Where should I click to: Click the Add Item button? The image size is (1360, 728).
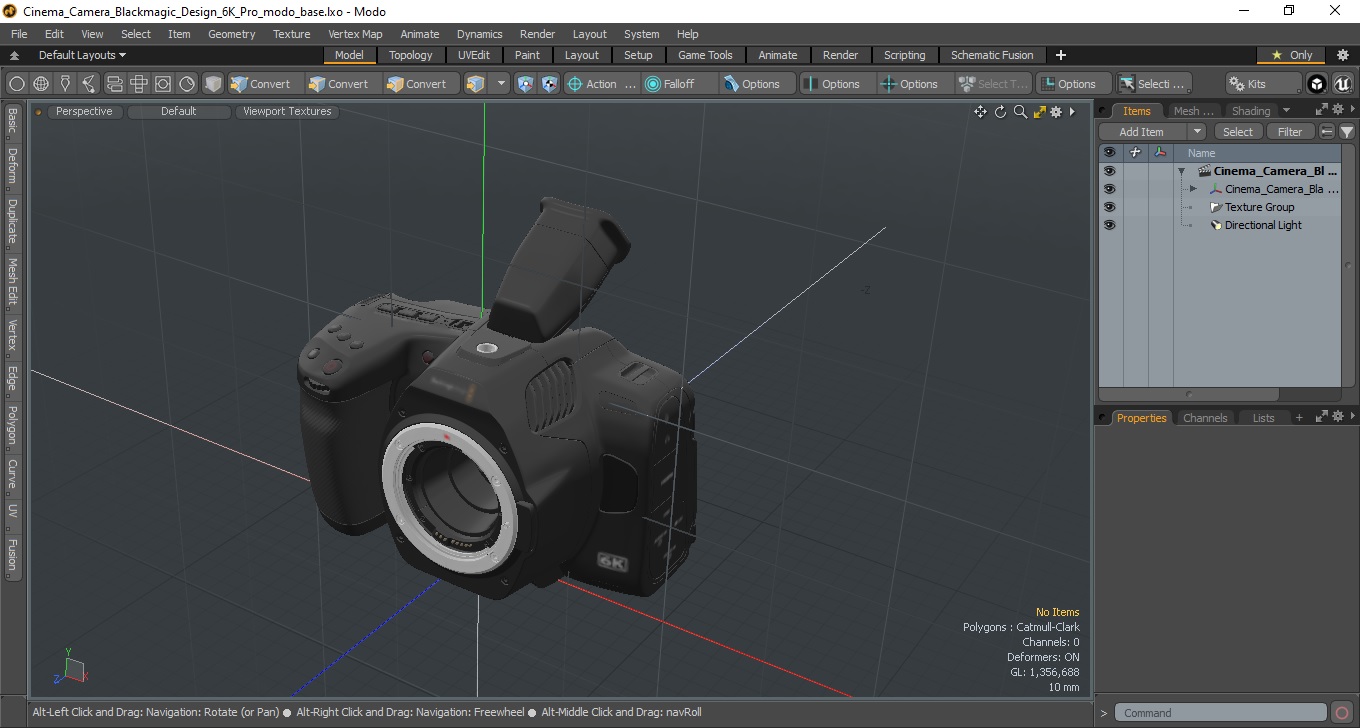(x=1142, y=132)
